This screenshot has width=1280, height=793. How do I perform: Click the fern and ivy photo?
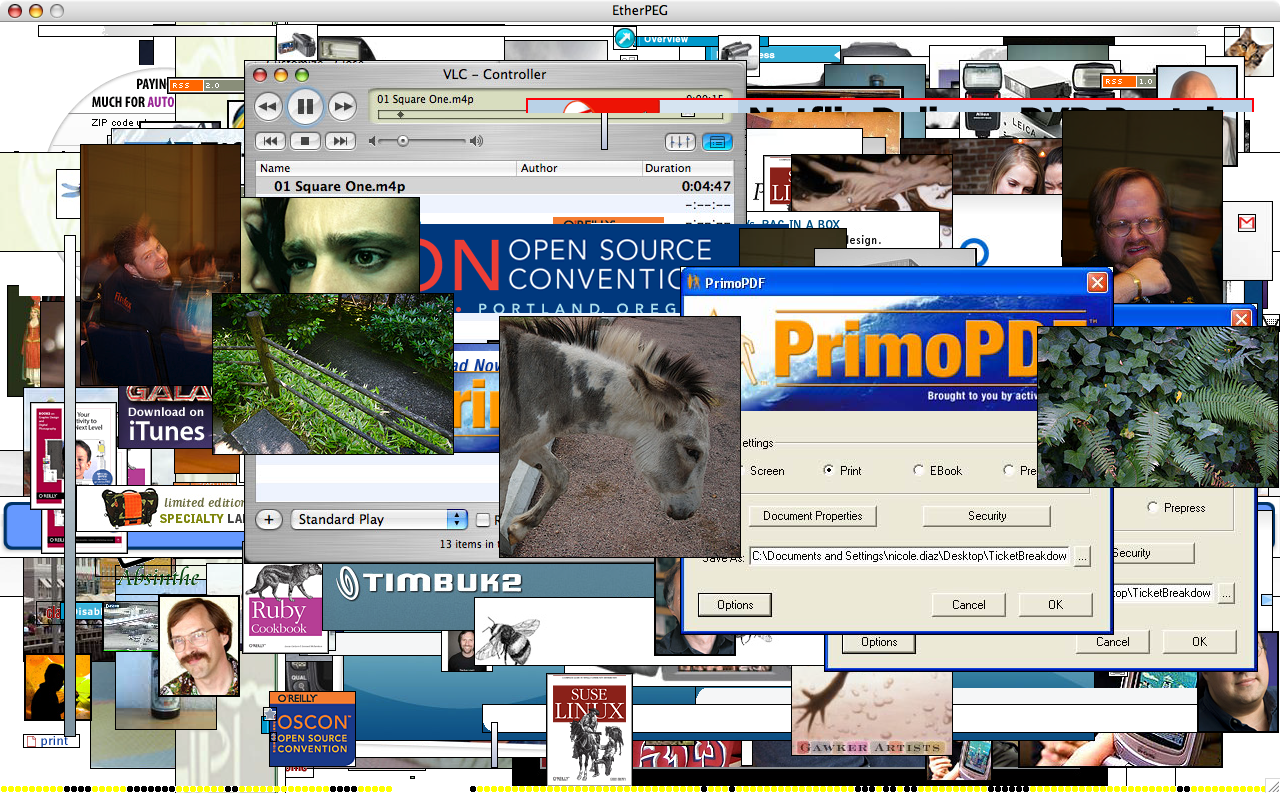tap(1158, 407)
